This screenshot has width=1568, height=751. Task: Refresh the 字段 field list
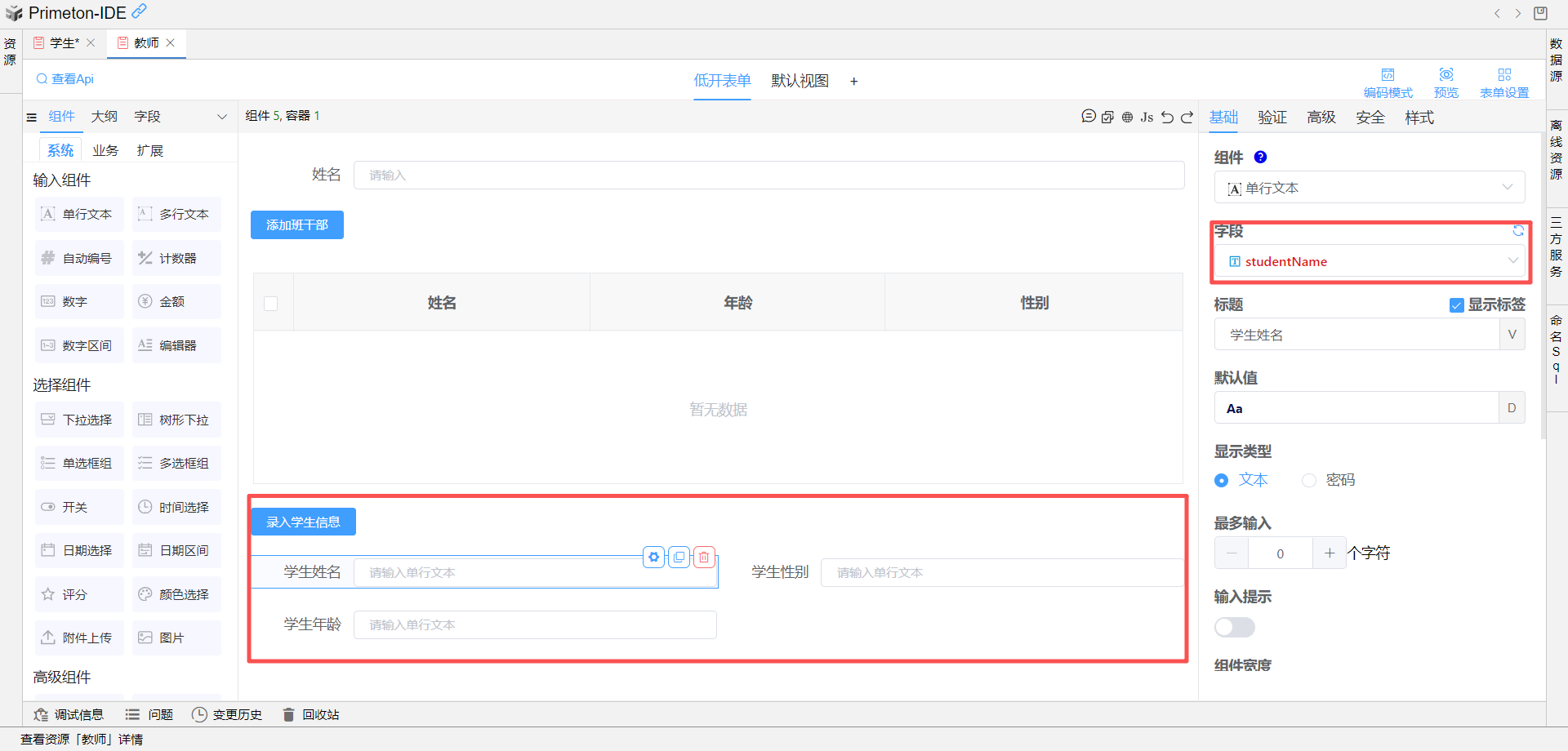(1517, 231)
